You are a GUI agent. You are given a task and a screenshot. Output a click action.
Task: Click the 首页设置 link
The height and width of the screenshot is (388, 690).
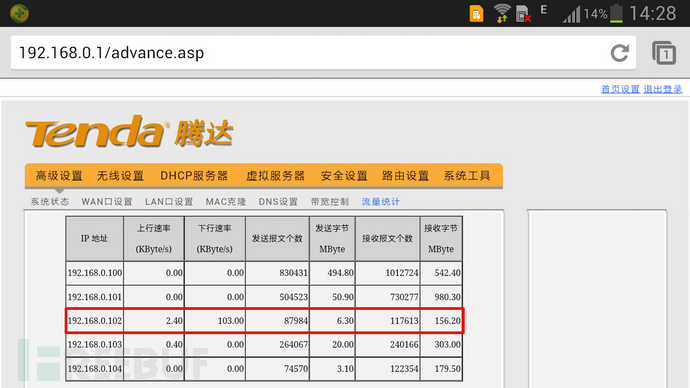click(620, 89)
